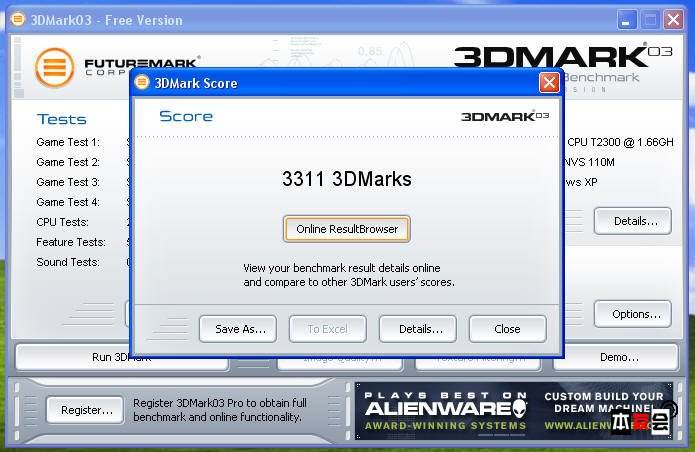Close the 3DMark03 main window
Image resolution: width=695 pixels, height=452 pixels.
point(673,20)
